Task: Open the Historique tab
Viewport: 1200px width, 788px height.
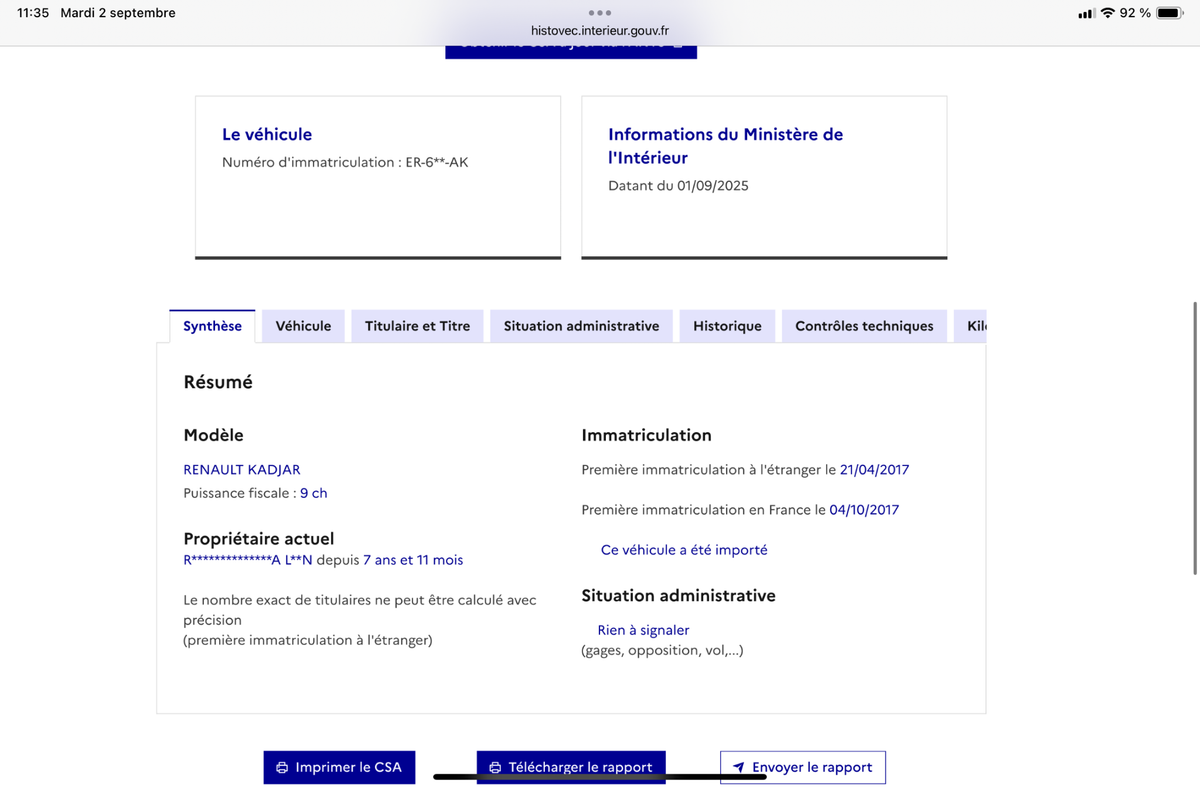Action: click(727, 326)
